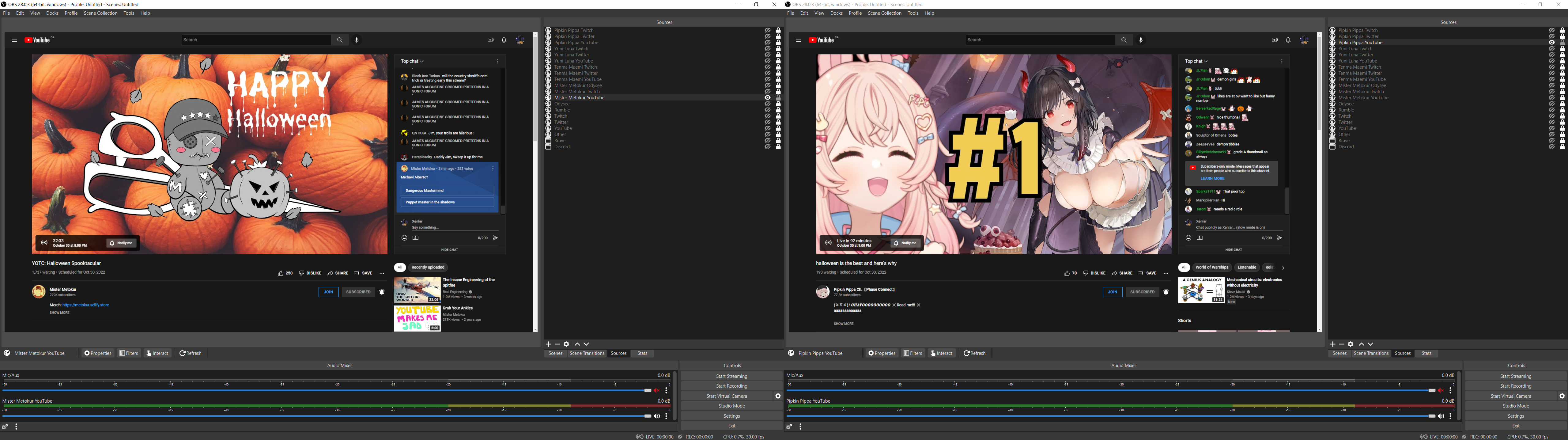Hide Pipkin Pippa YouTube source in right window
The width and height of the screenshot is (1568, 440).
tap(1551, 43)
